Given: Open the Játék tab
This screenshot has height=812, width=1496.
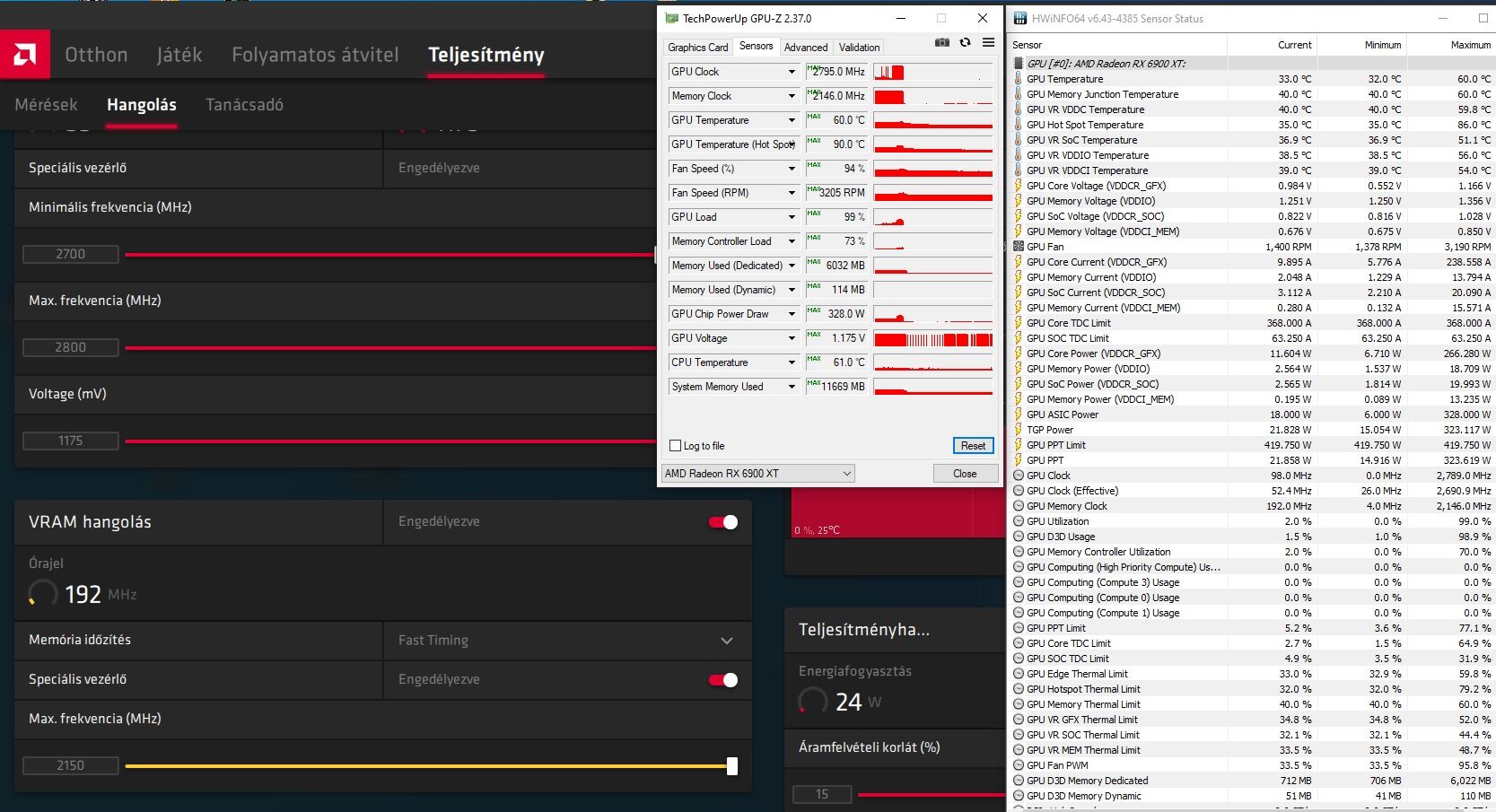Looking at the screenshot, I should click(179, 55).
